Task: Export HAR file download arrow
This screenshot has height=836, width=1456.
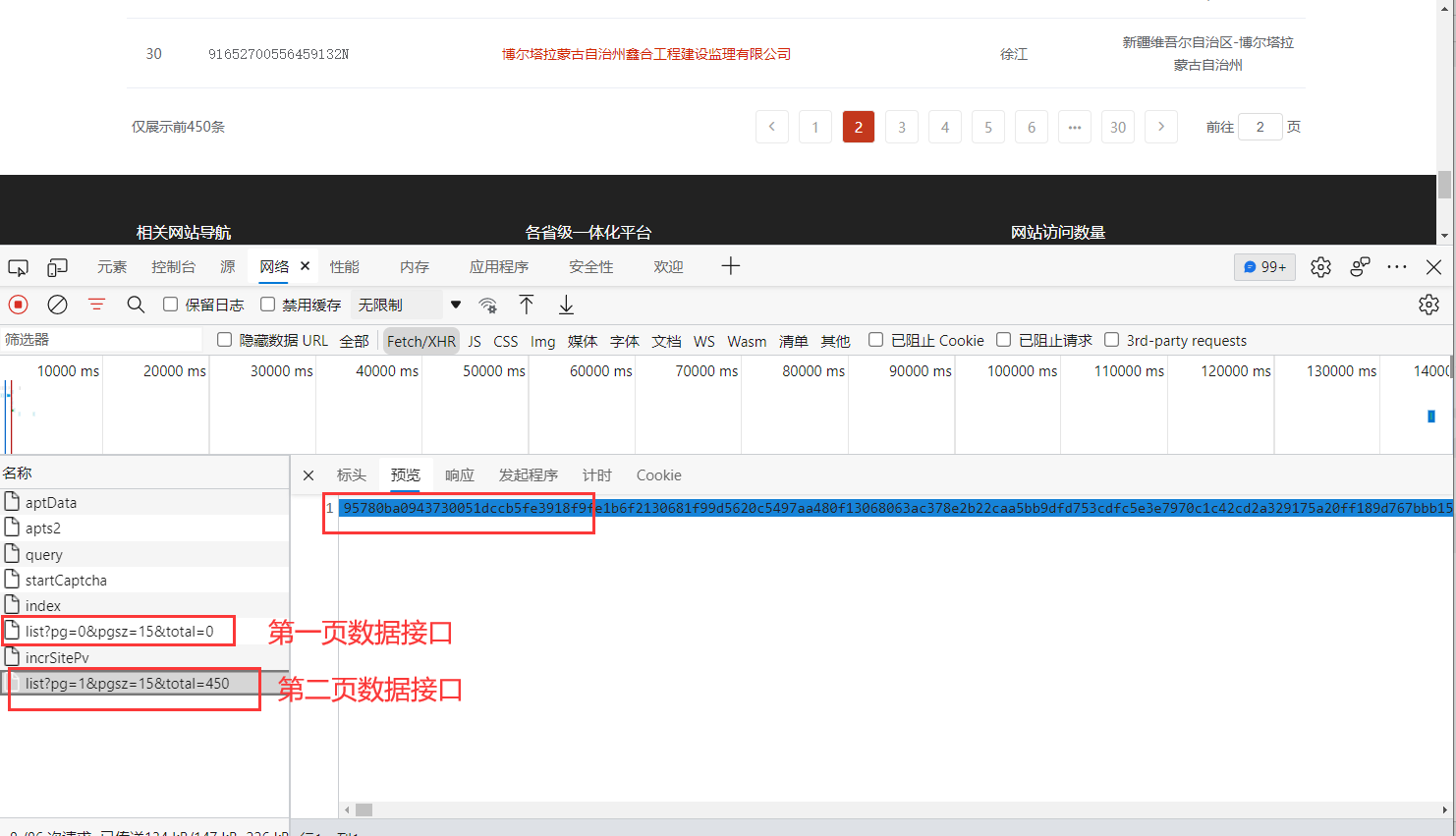Action: (566, 305)
